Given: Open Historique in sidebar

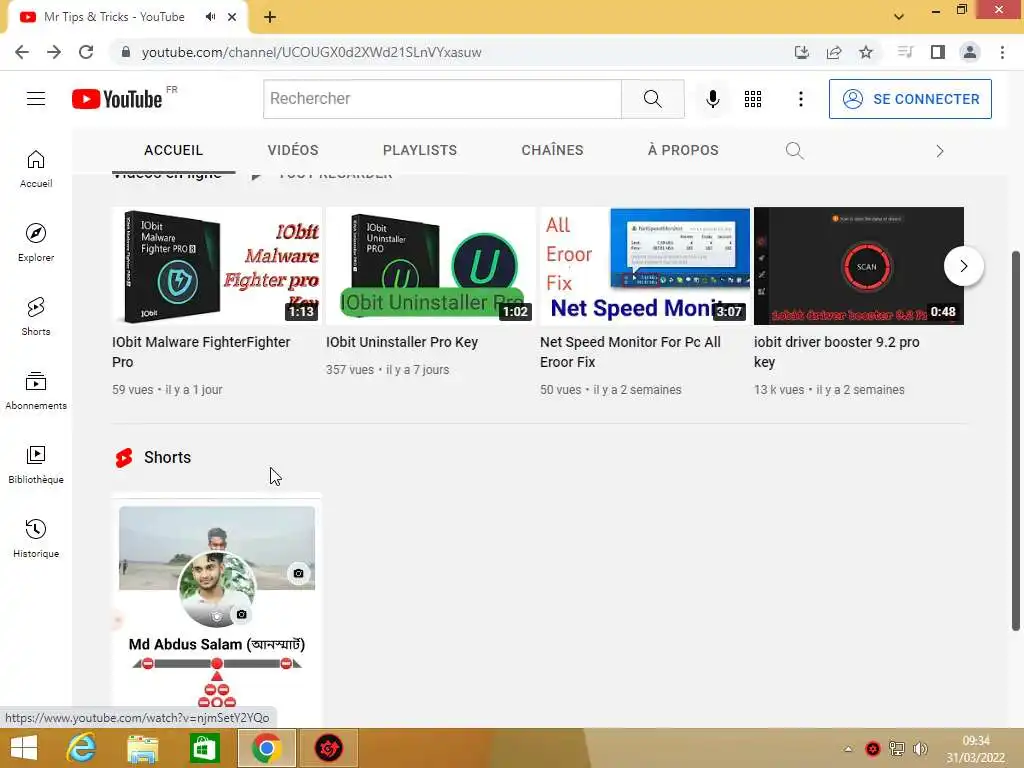Looking at the screenshot, I should coord(36,539).
